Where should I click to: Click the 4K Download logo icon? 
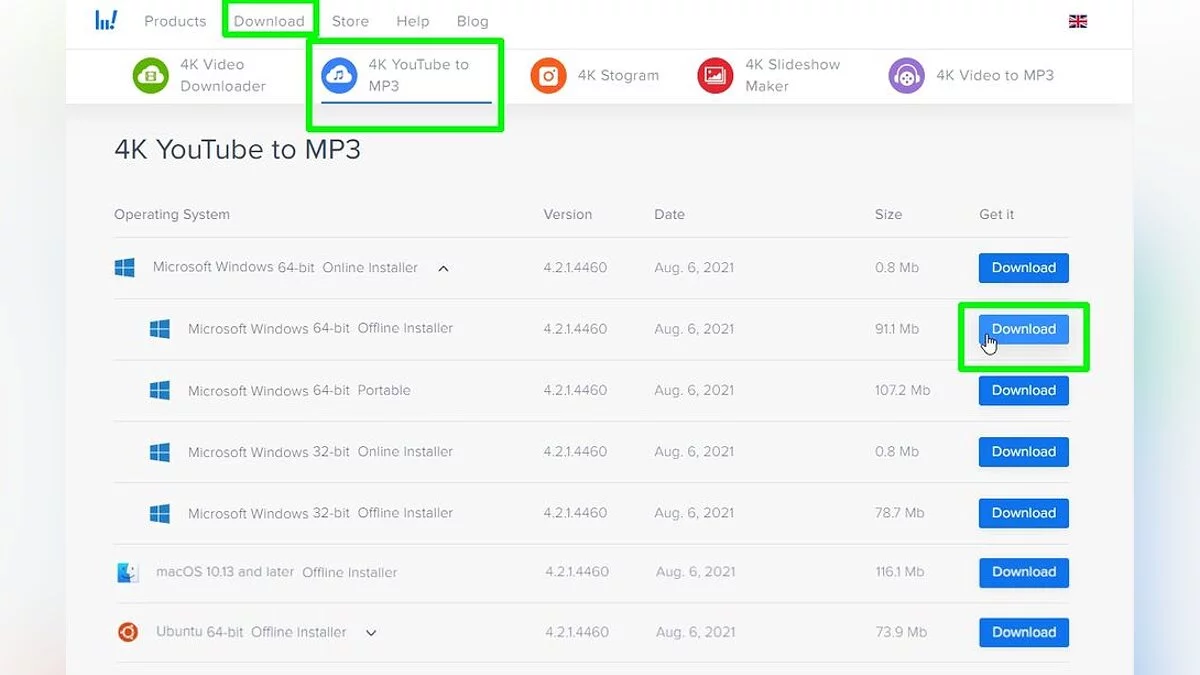(x=106, y=20)
